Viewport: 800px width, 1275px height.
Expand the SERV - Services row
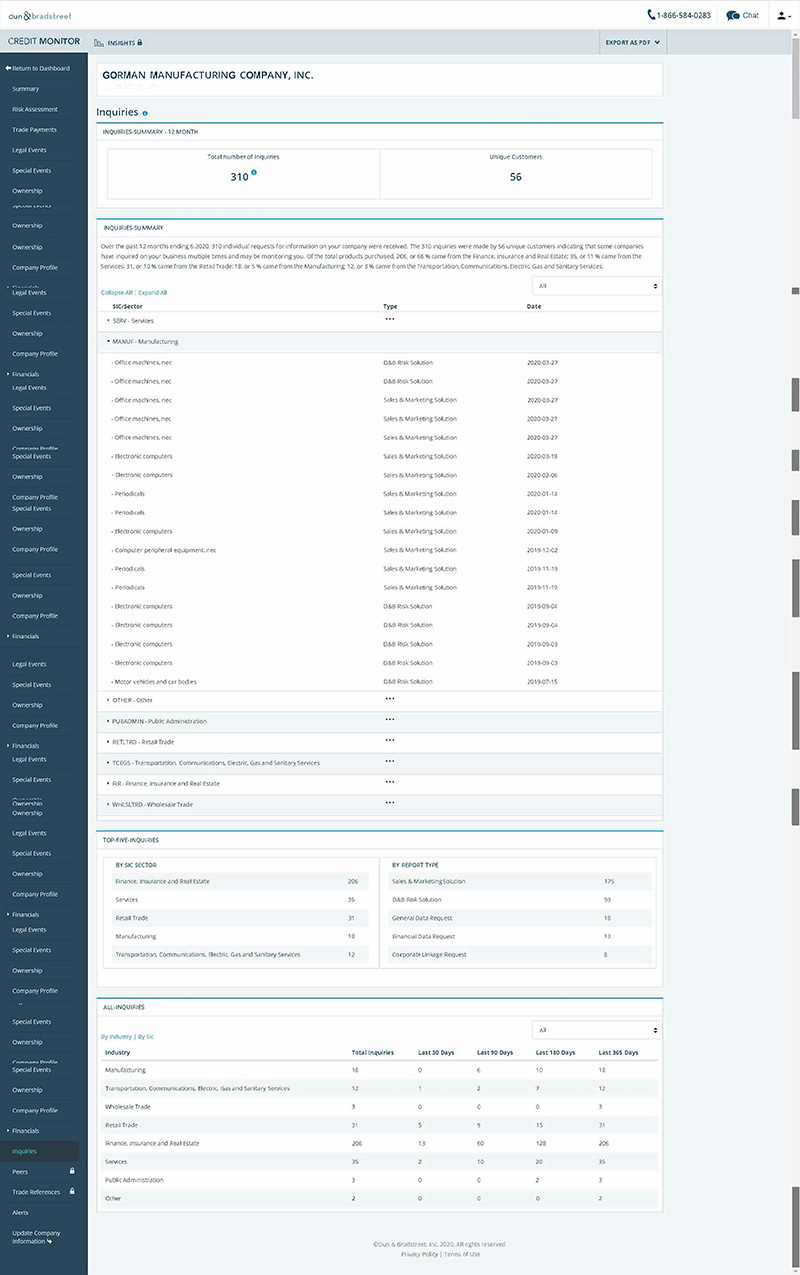tap(380, 321)
